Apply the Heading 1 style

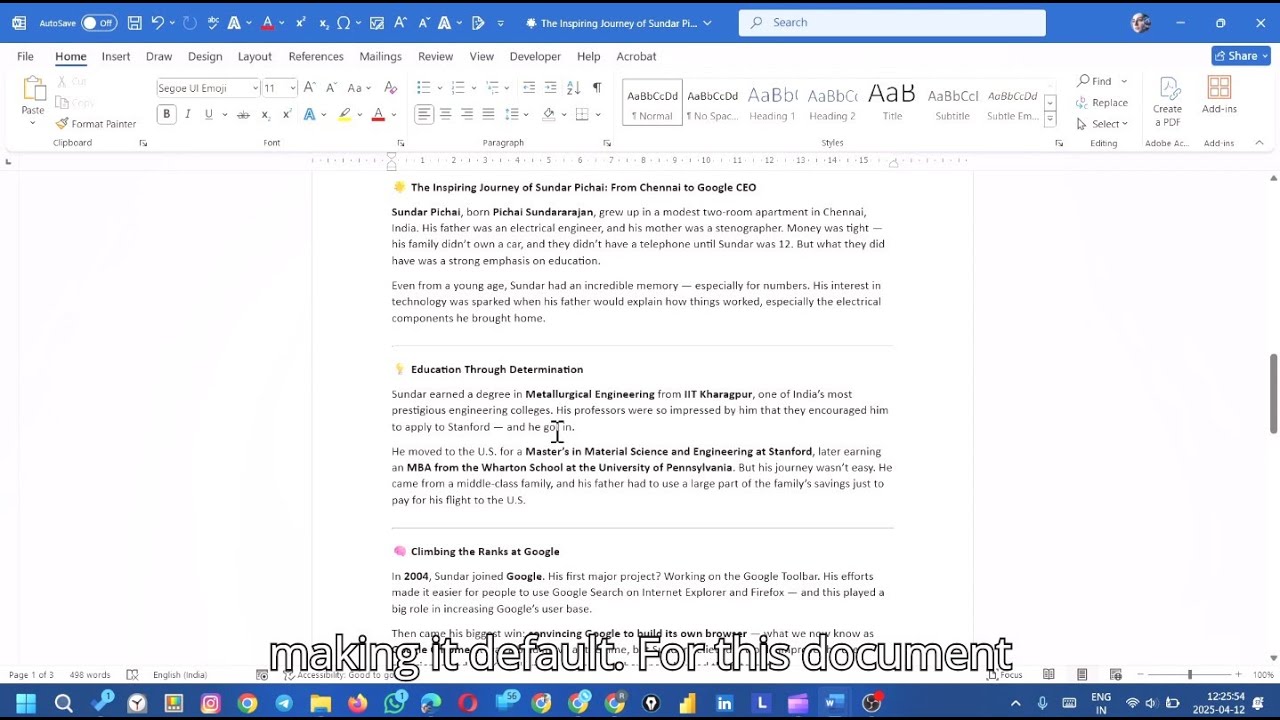[x=772, y=102]
